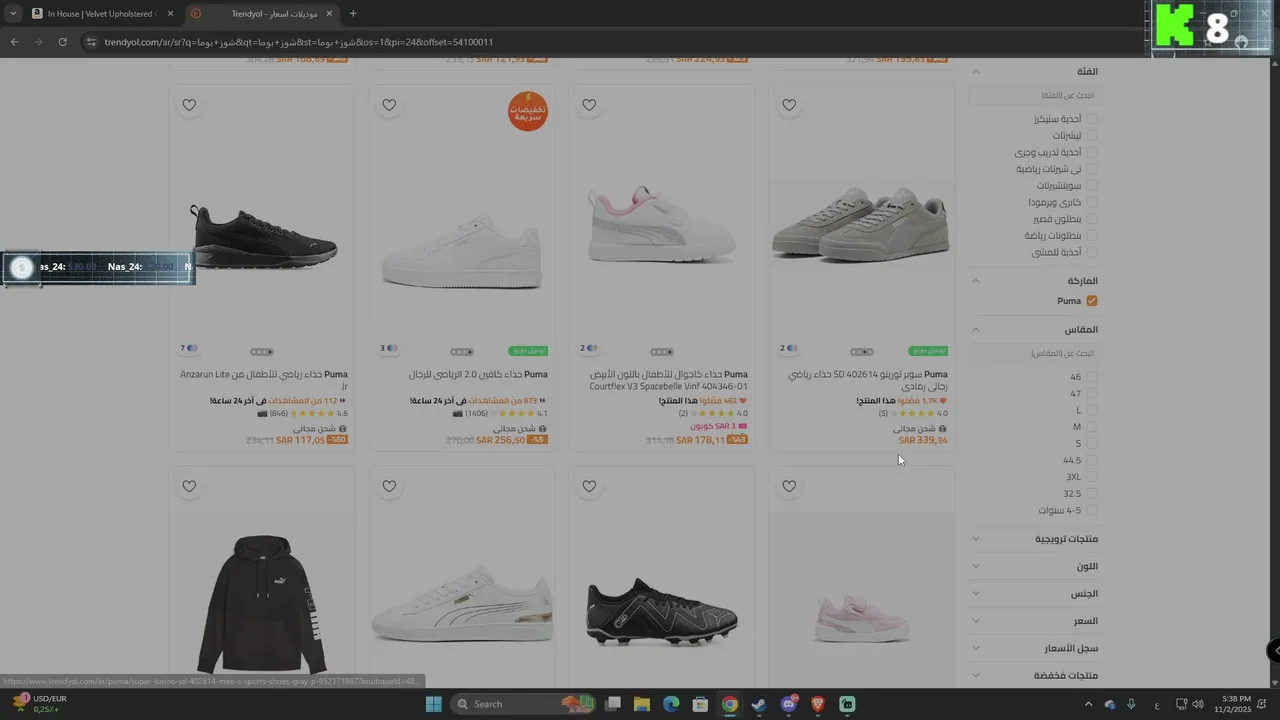Open File Explorer from taskbar

click(x=642, y=704)
